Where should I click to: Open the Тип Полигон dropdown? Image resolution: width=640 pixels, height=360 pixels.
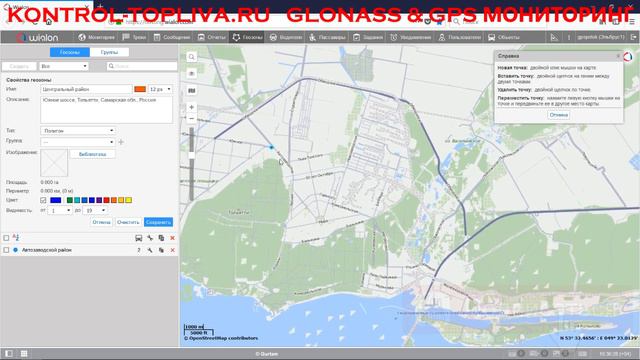click(78, 131)
